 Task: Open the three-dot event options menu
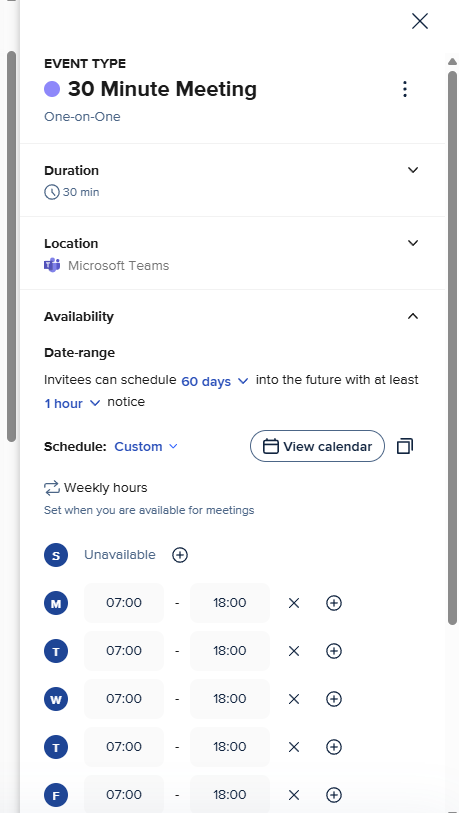tap(405, 89)
